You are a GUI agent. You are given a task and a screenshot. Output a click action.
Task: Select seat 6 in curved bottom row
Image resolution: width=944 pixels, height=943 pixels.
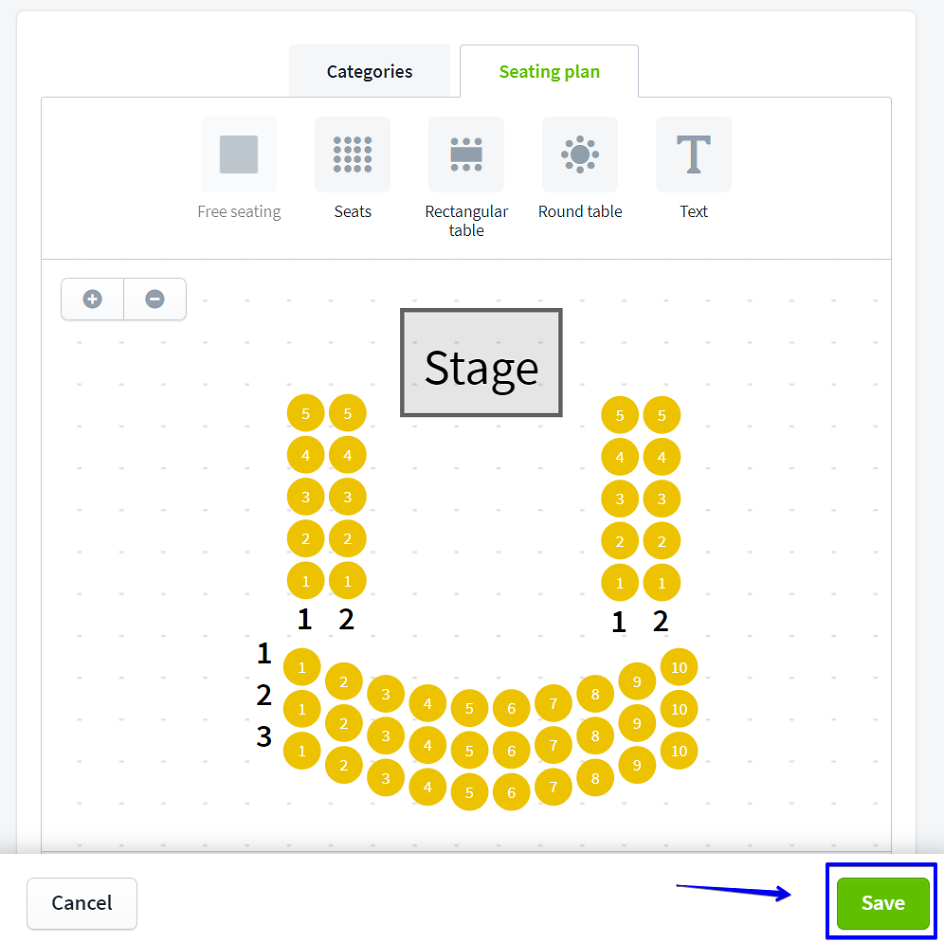(511, 792)
